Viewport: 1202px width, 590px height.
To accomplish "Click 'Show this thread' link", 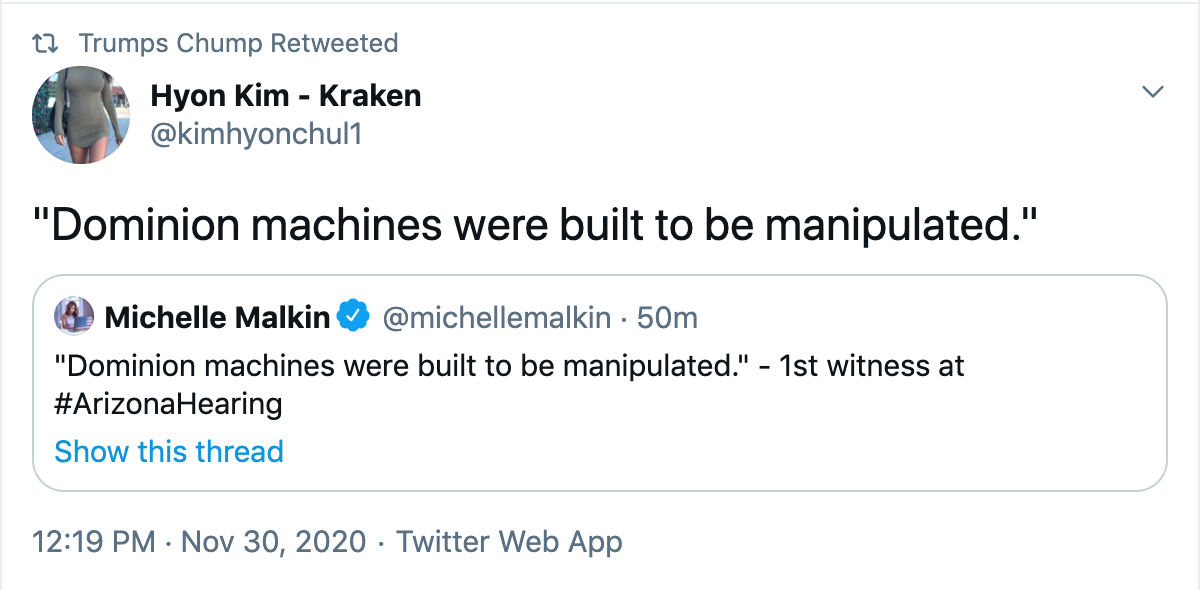I will (x=169, y=451).
